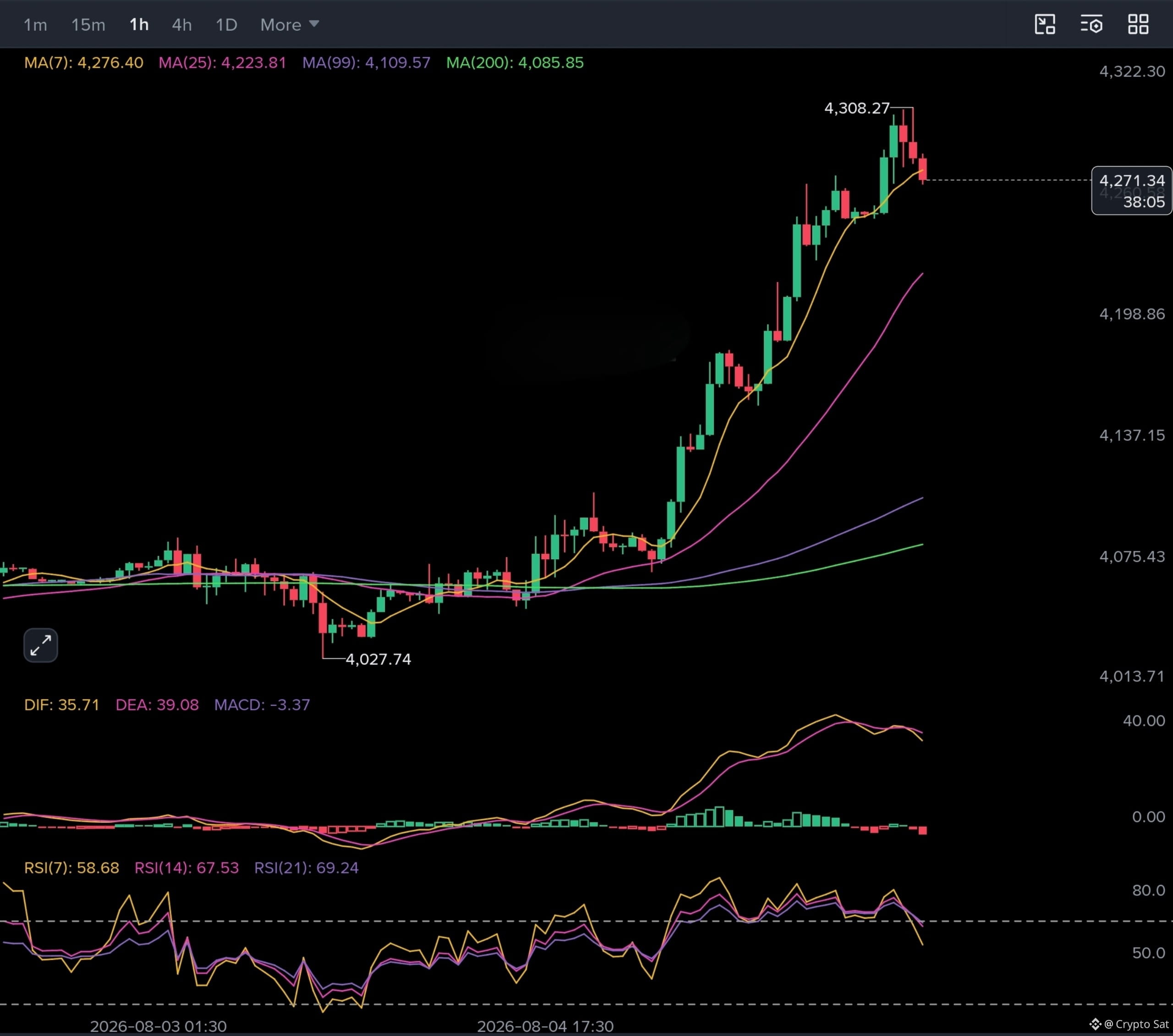Click the current price tag 4,271.34

tap(1132, 181)
